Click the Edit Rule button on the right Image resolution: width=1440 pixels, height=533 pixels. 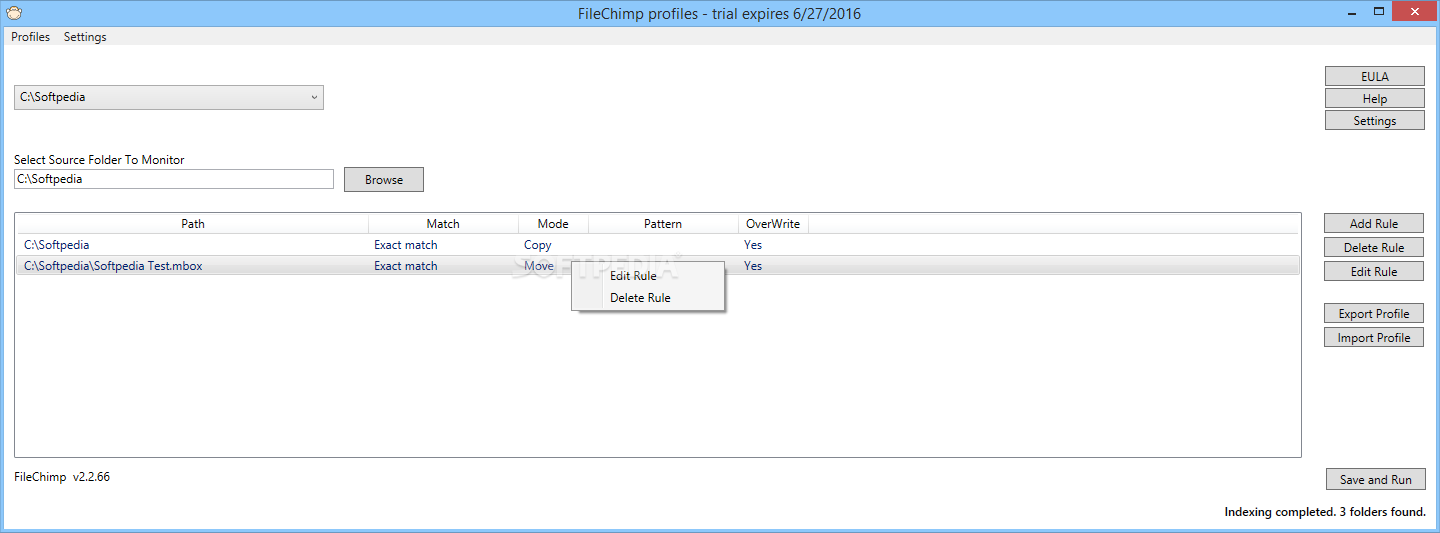(x=1374, y=272)
